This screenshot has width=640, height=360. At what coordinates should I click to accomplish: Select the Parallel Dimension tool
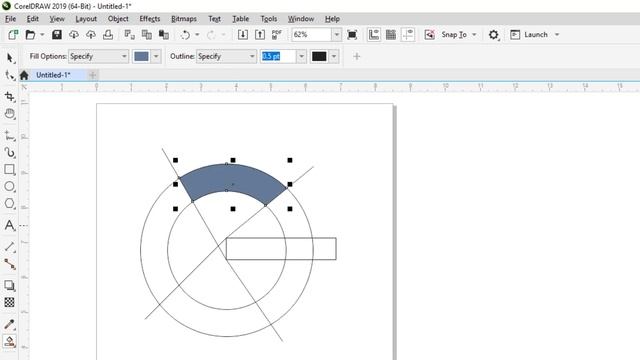pyautogui.click(x=10, y=247)
